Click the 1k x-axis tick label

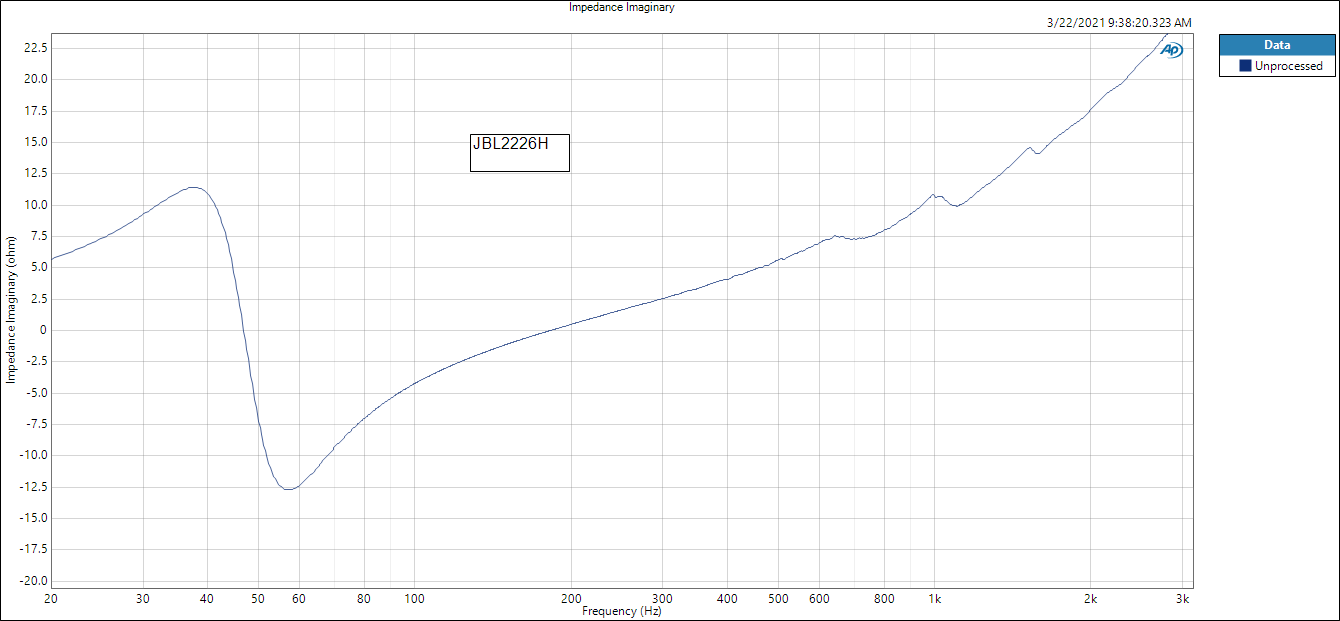coord(934,599)
